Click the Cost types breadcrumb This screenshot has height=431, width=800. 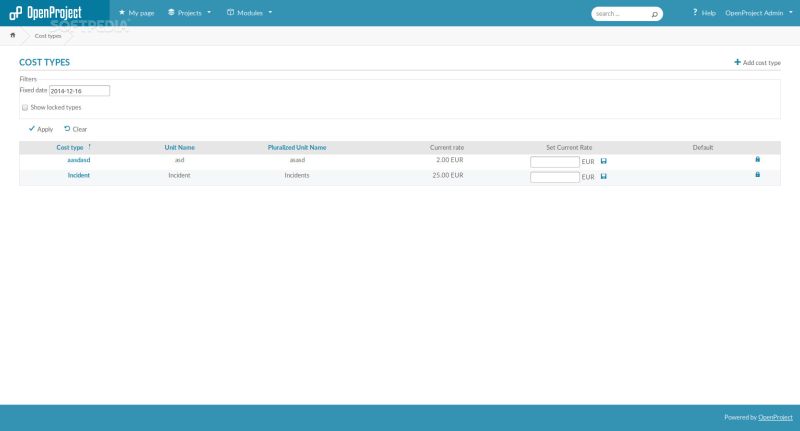(x=48, y=36)
